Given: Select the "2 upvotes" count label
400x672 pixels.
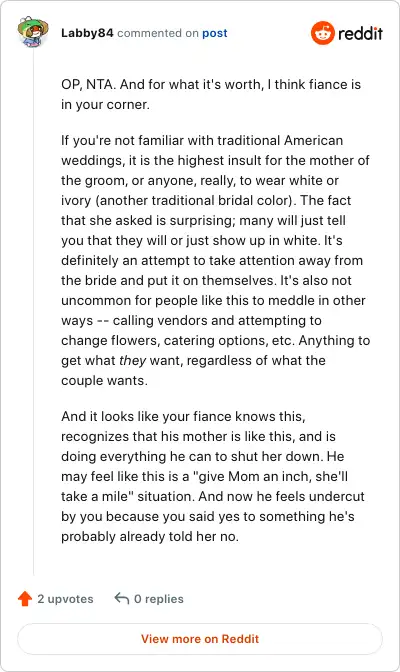Looking at the screenshot, I should click(65, 599).
